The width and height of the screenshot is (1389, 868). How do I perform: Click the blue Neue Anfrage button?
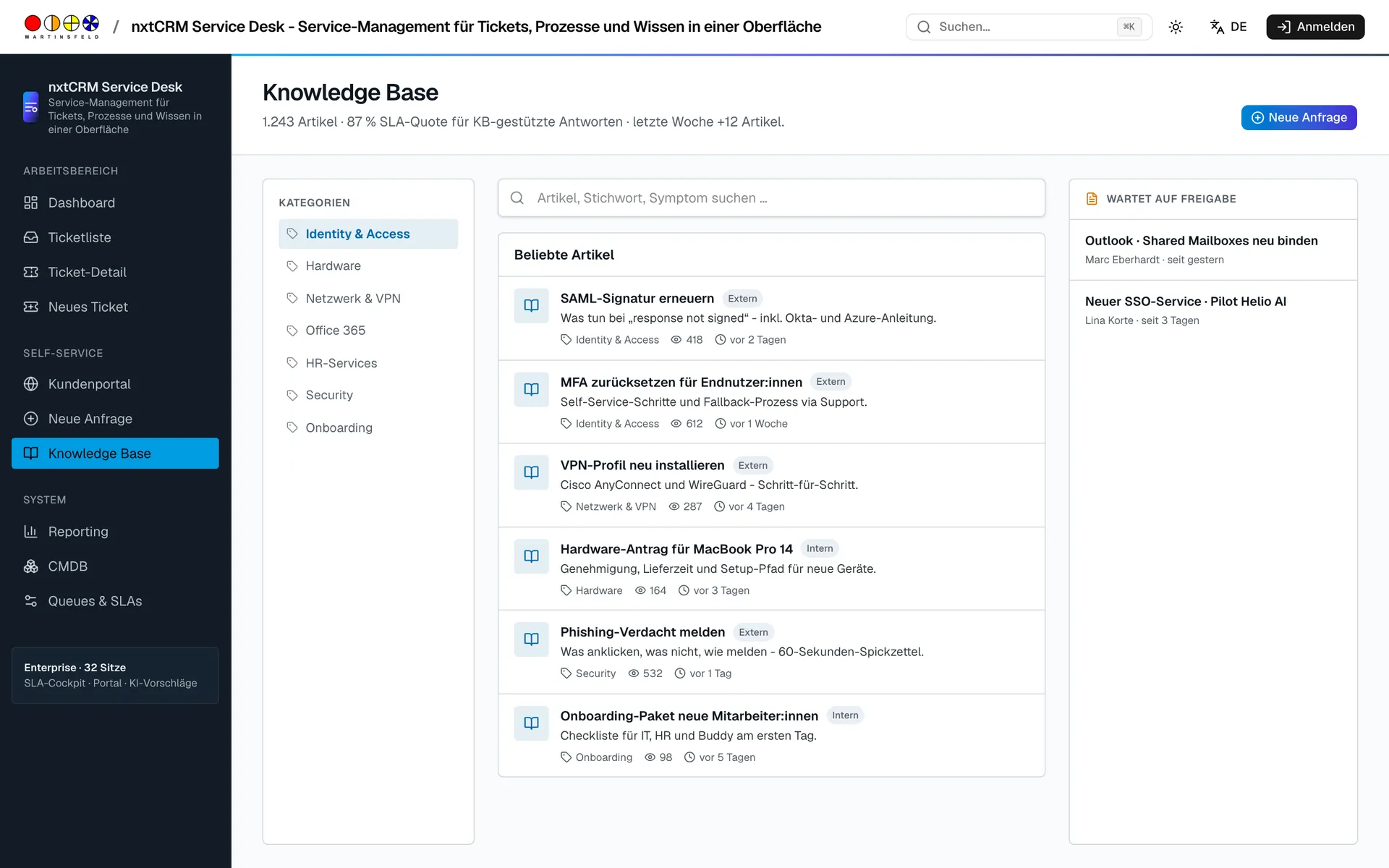[1299, 117]
